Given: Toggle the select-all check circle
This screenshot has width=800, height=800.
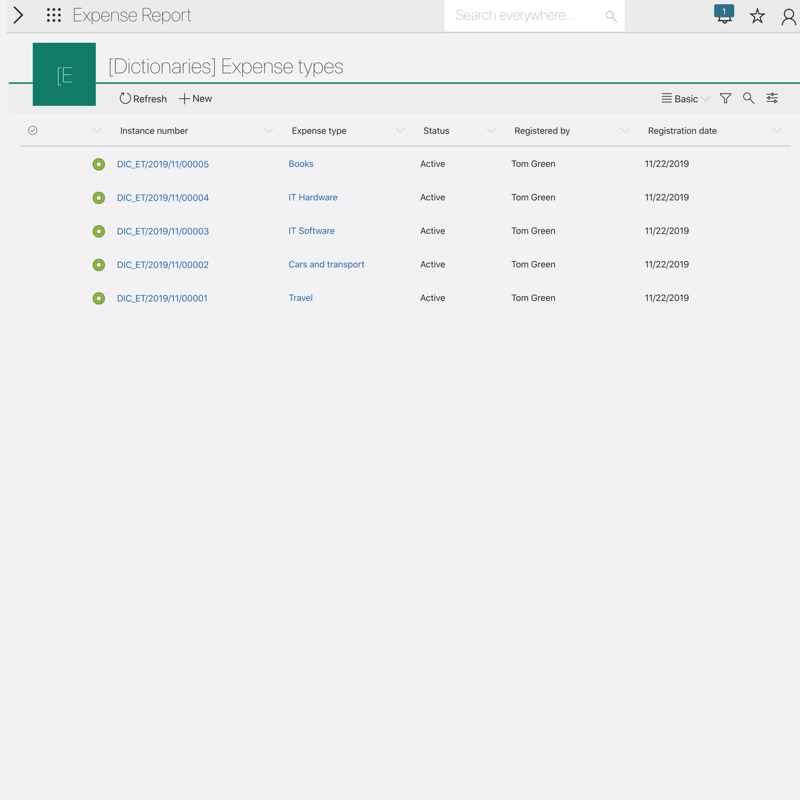Looking at the screenshot, I should [33, 131].
